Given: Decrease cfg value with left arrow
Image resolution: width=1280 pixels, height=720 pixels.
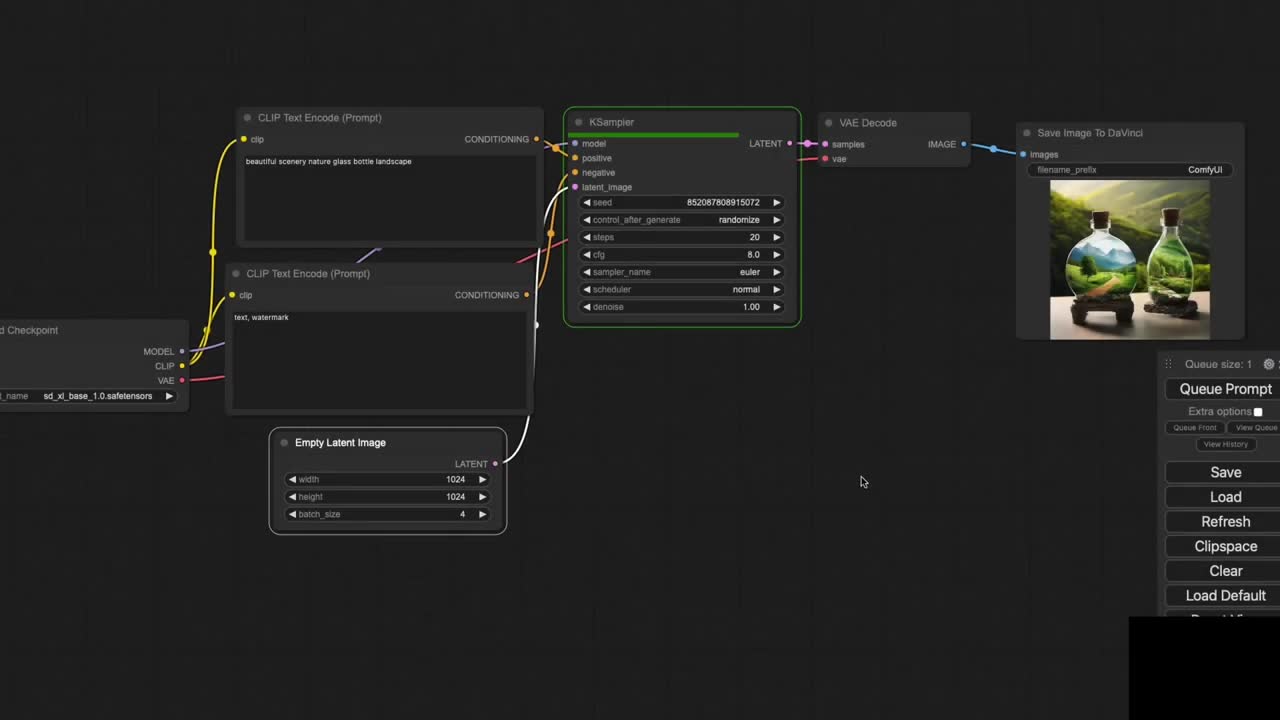Looking at the screenshot, I should click(587, 255).
